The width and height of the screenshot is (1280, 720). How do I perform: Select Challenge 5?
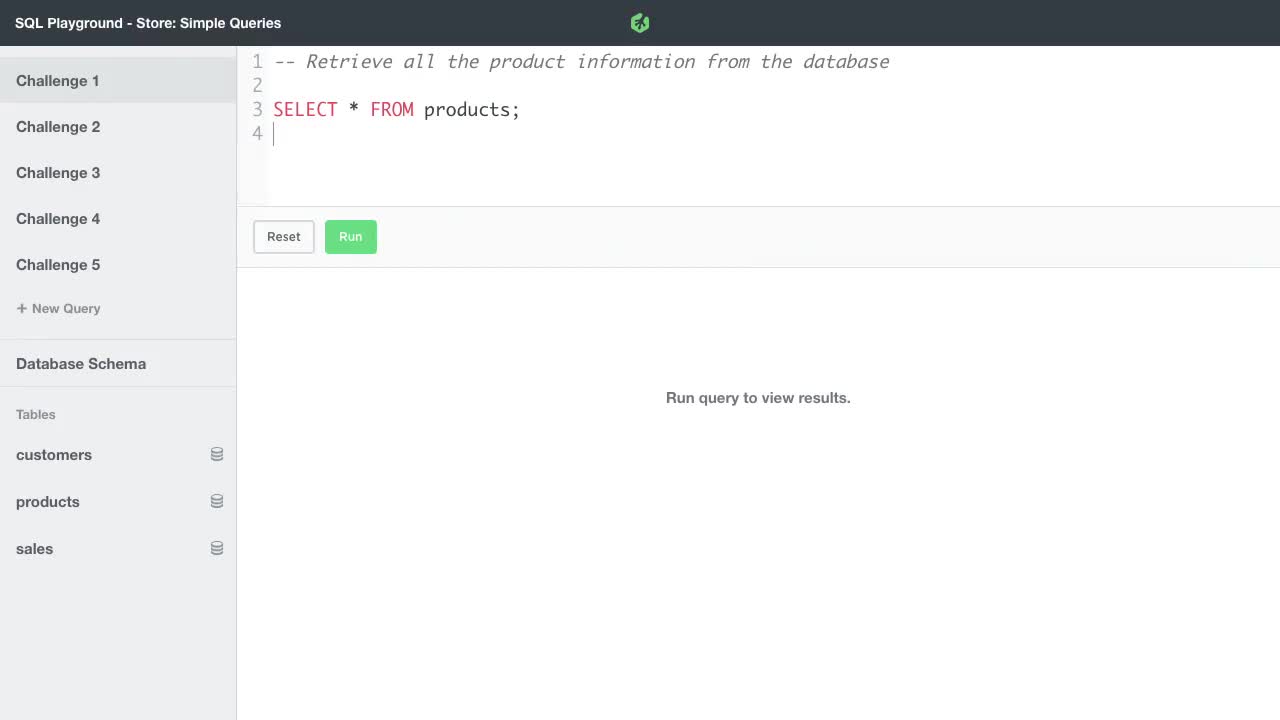coord(58,265)
